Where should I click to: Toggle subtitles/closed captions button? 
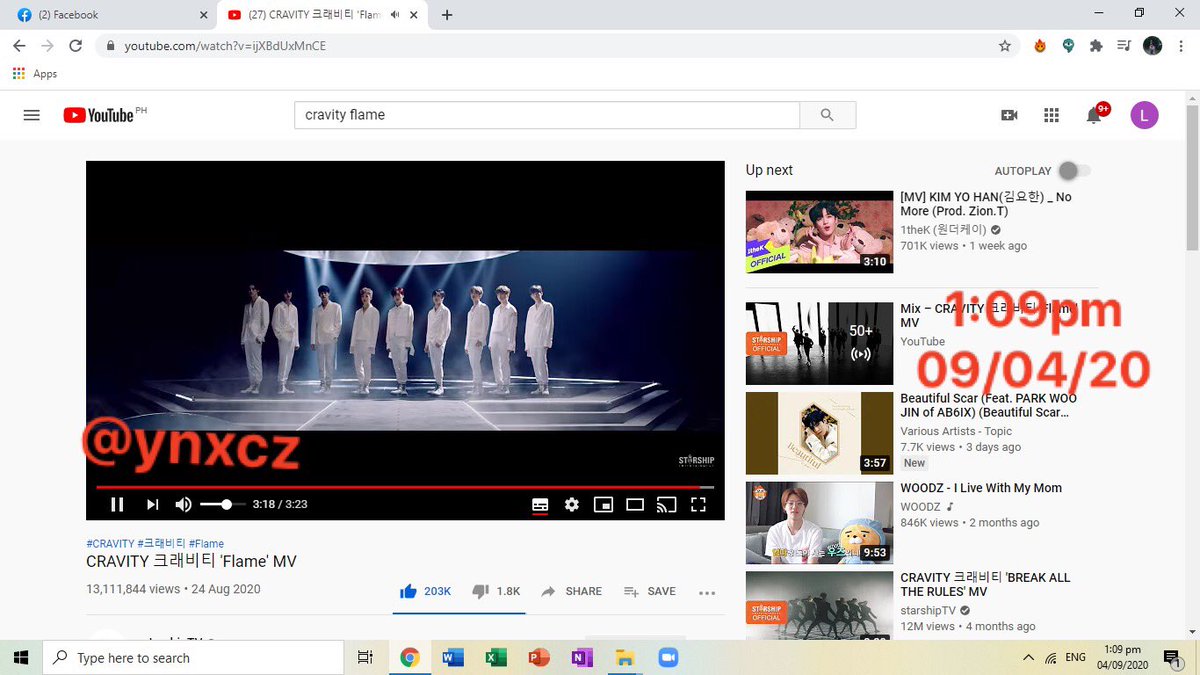[540, 505]
